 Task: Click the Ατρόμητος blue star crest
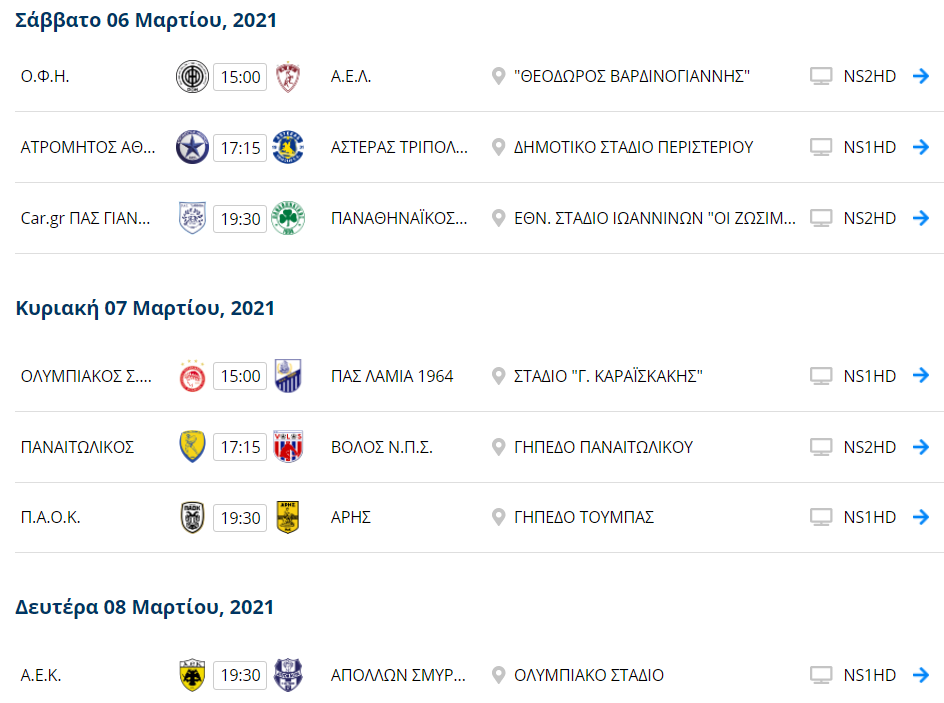tap(192, 148)
